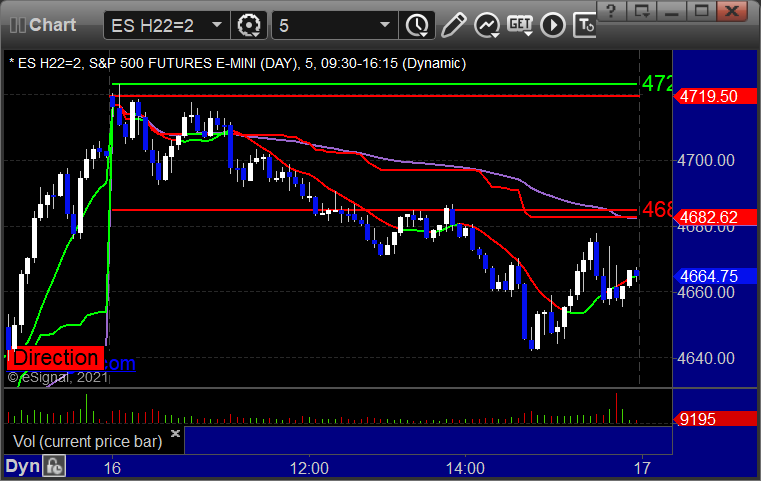Screen dimensions: 761x481
Task: Click the chart title ES H22=2 description
Action: click(237, 64)
